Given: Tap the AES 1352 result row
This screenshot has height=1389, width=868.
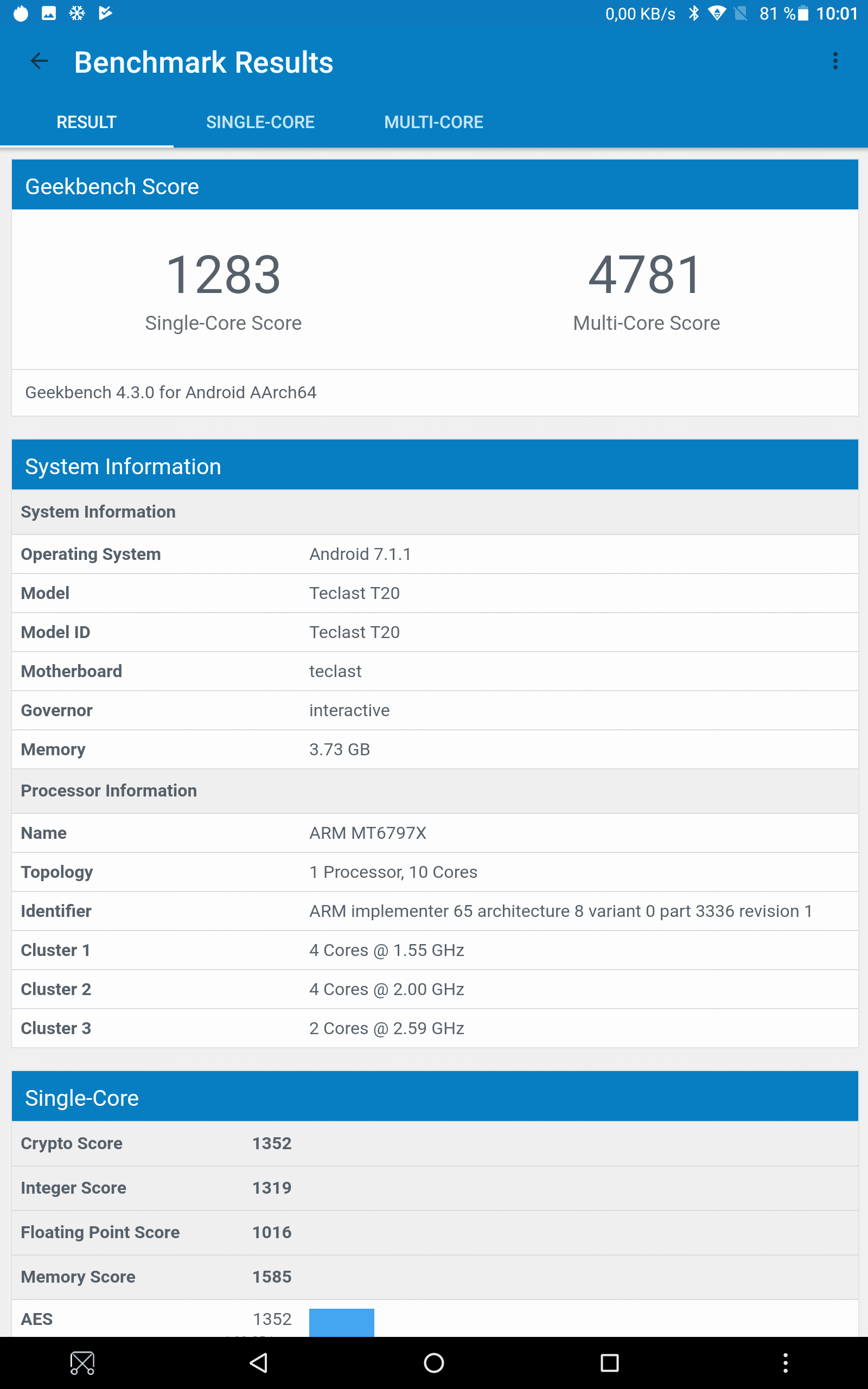Looking at the screenshot, I should (x=435, y=1319).
